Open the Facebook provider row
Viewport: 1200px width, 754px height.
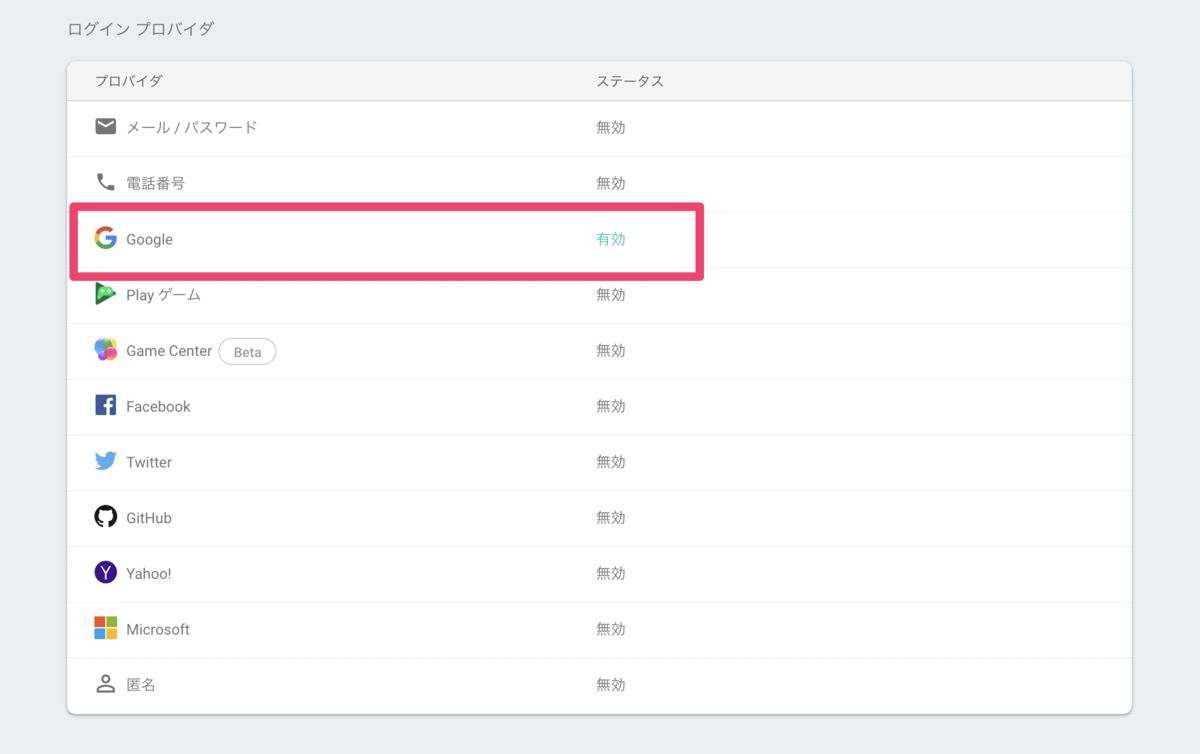click(x=400, y=406)
